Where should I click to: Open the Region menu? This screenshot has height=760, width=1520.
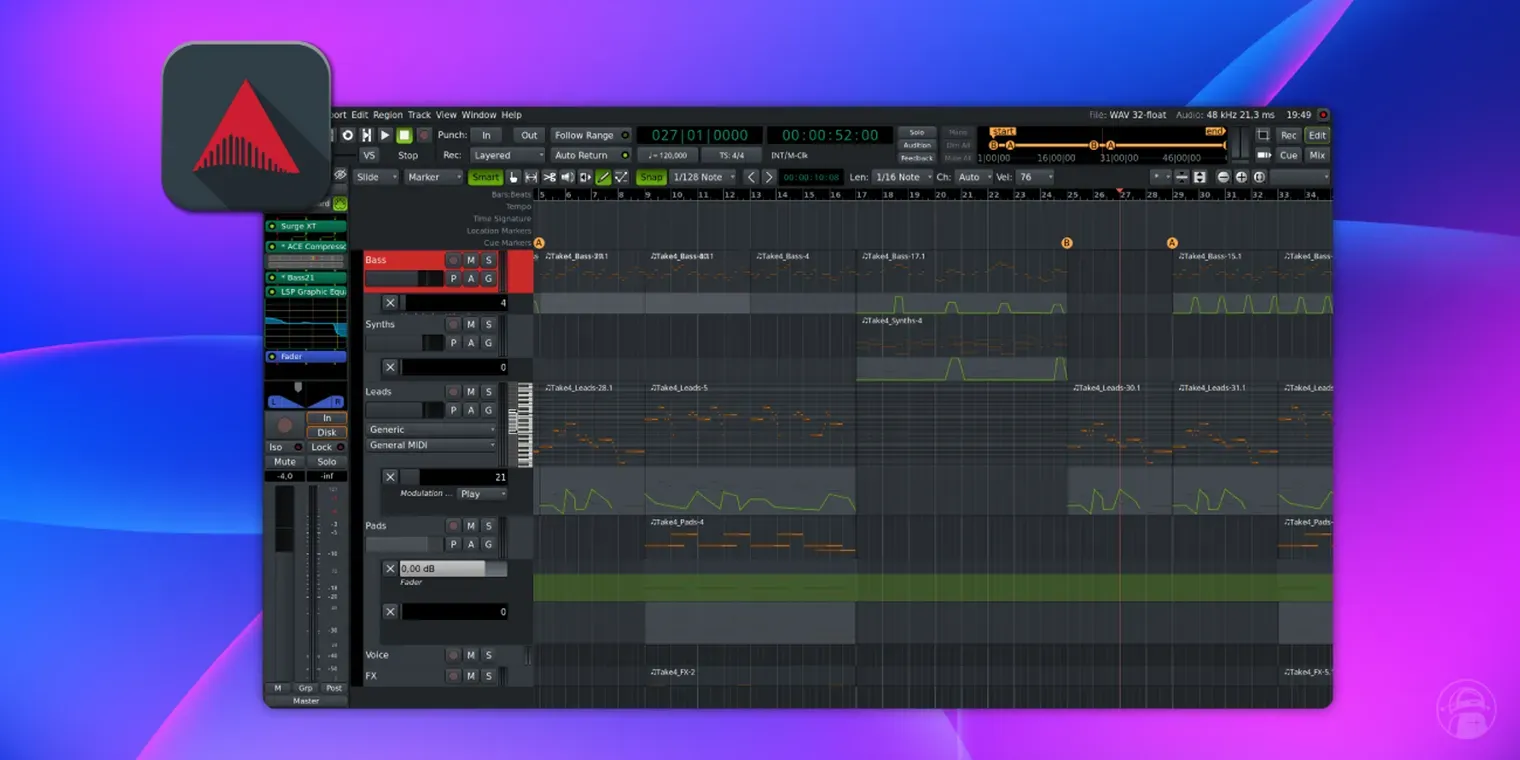[x=388, y=115]
